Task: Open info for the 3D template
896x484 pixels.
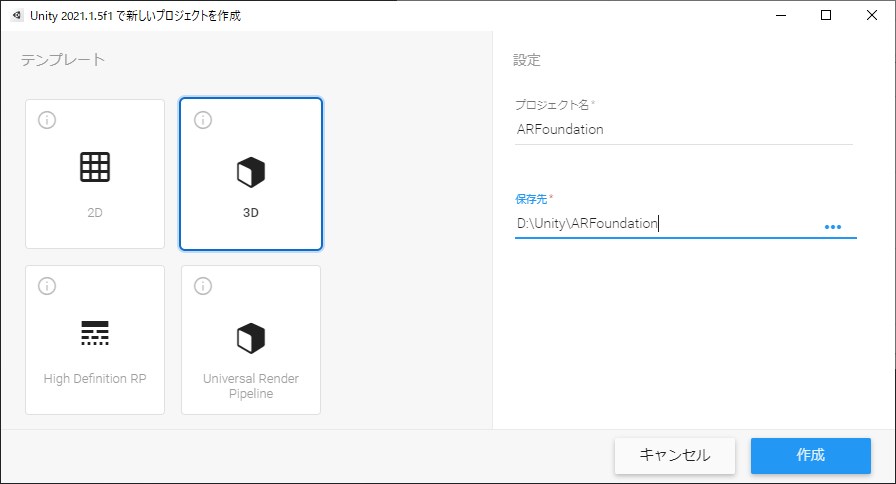Action: point(203,120)
